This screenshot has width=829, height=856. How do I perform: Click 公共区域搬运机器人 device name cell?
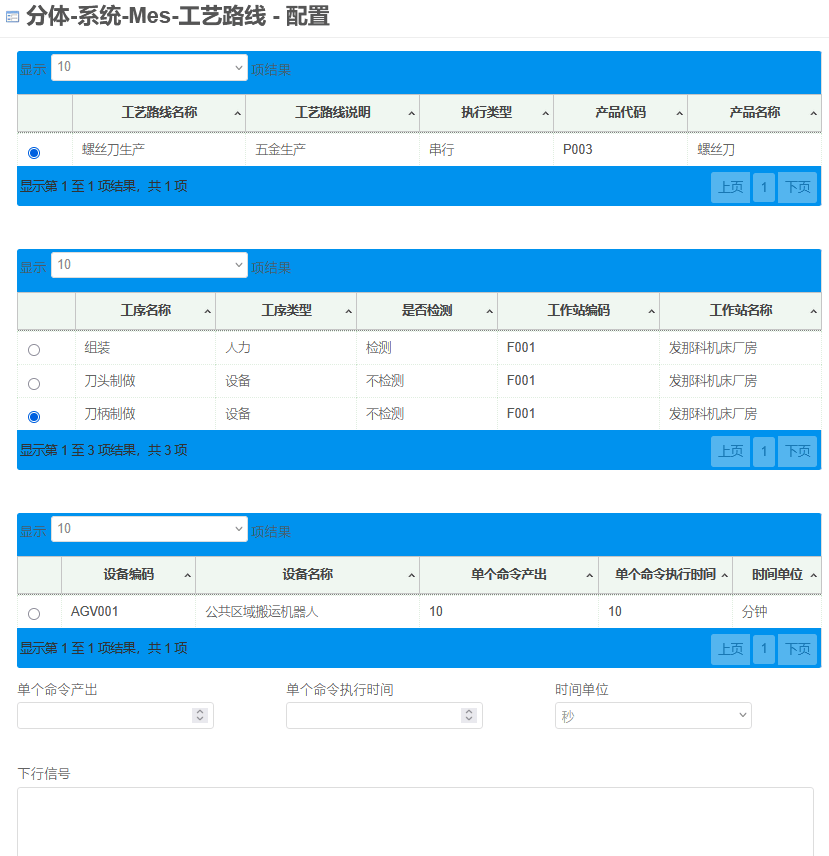click(x=308, y=611)
